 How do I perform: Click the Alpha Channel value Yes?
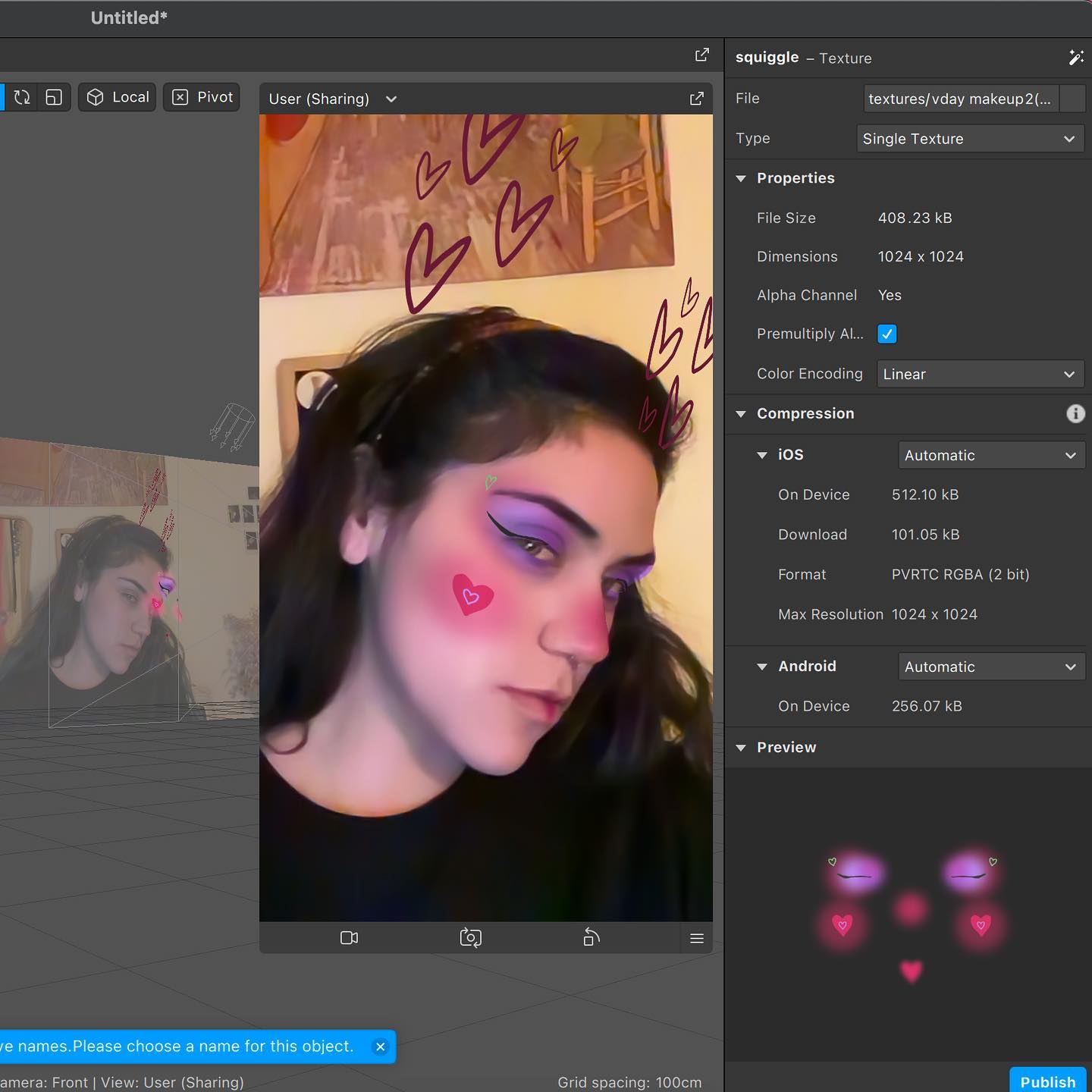[890, 295]
